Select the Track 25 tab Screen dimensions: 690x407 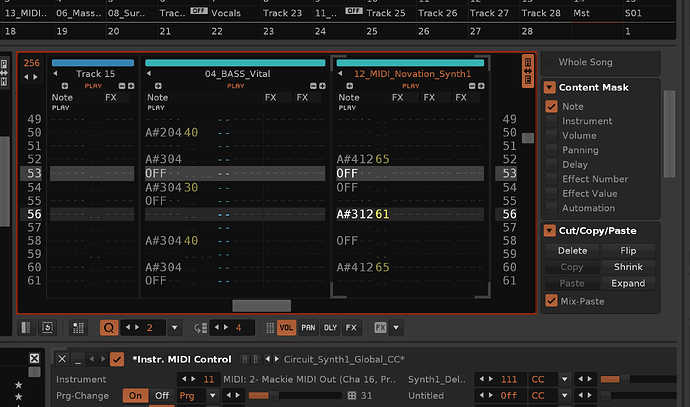[x=386, y=13]
